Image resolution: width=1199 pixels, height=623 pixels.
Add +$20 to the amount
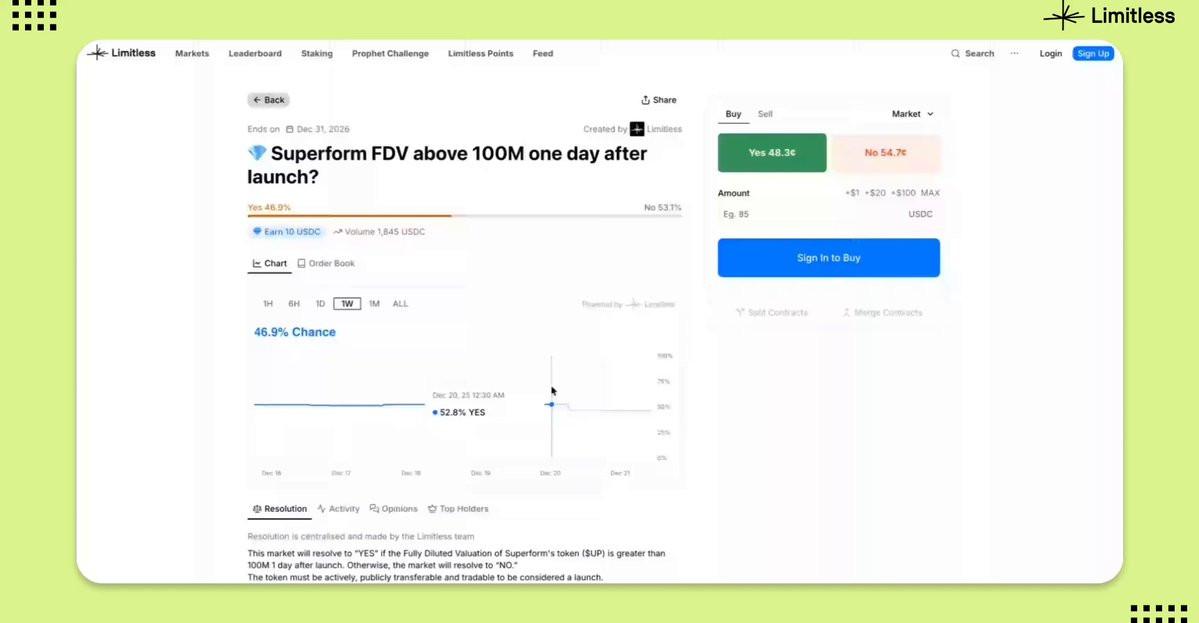pos(875,193)
